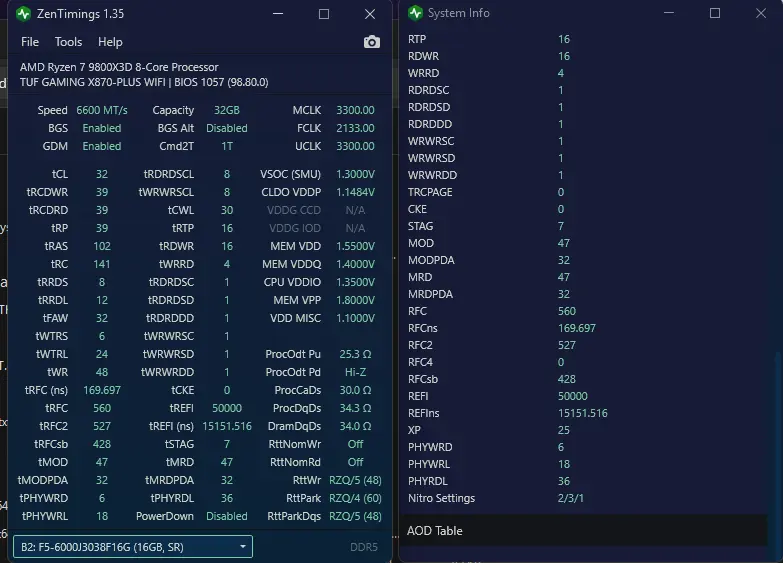Select the MODPDA row in System Info
This screenshot has width=783, height=563.
point(584,260)
